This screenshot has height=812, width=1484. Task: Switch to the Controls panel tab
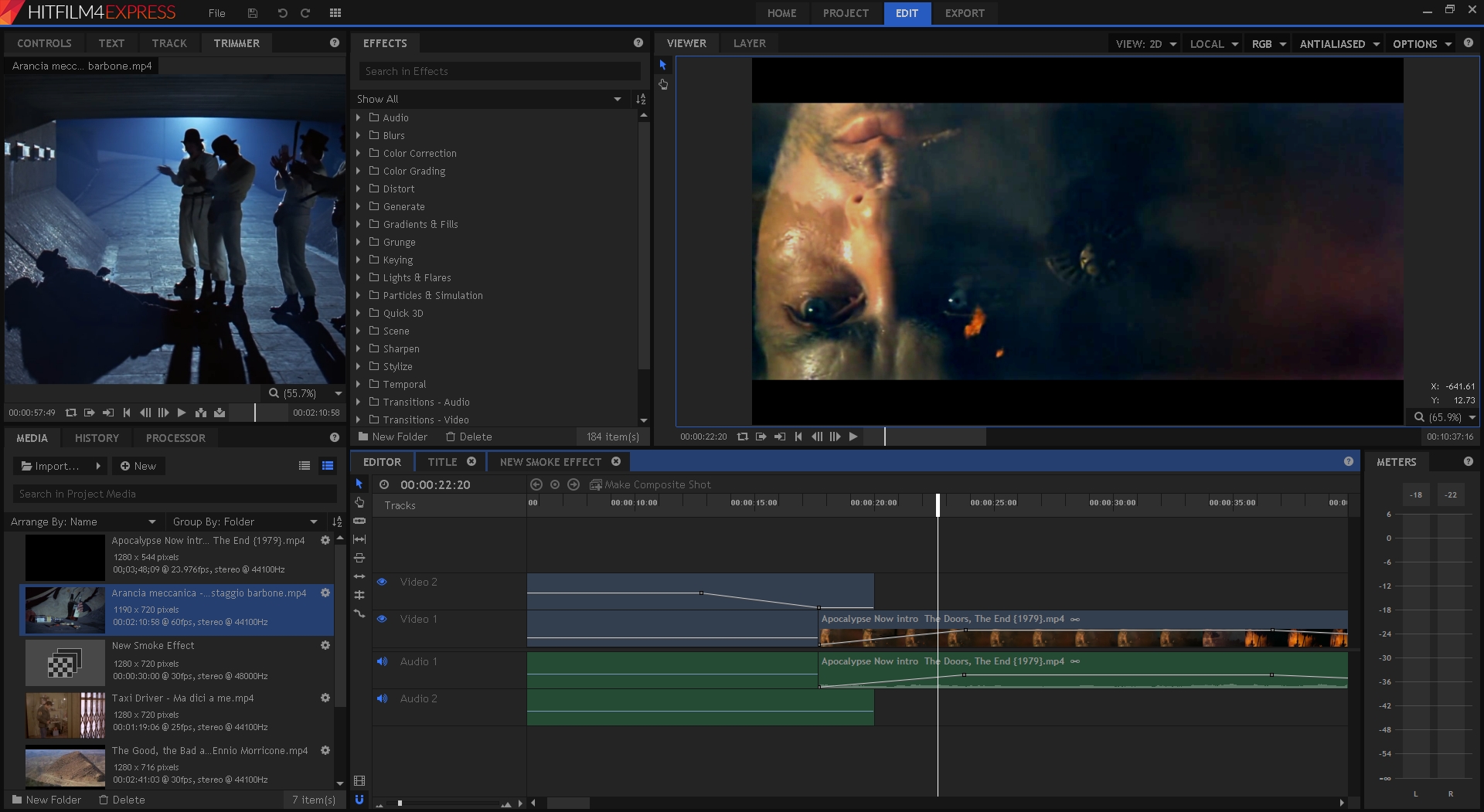pos(44,43)
